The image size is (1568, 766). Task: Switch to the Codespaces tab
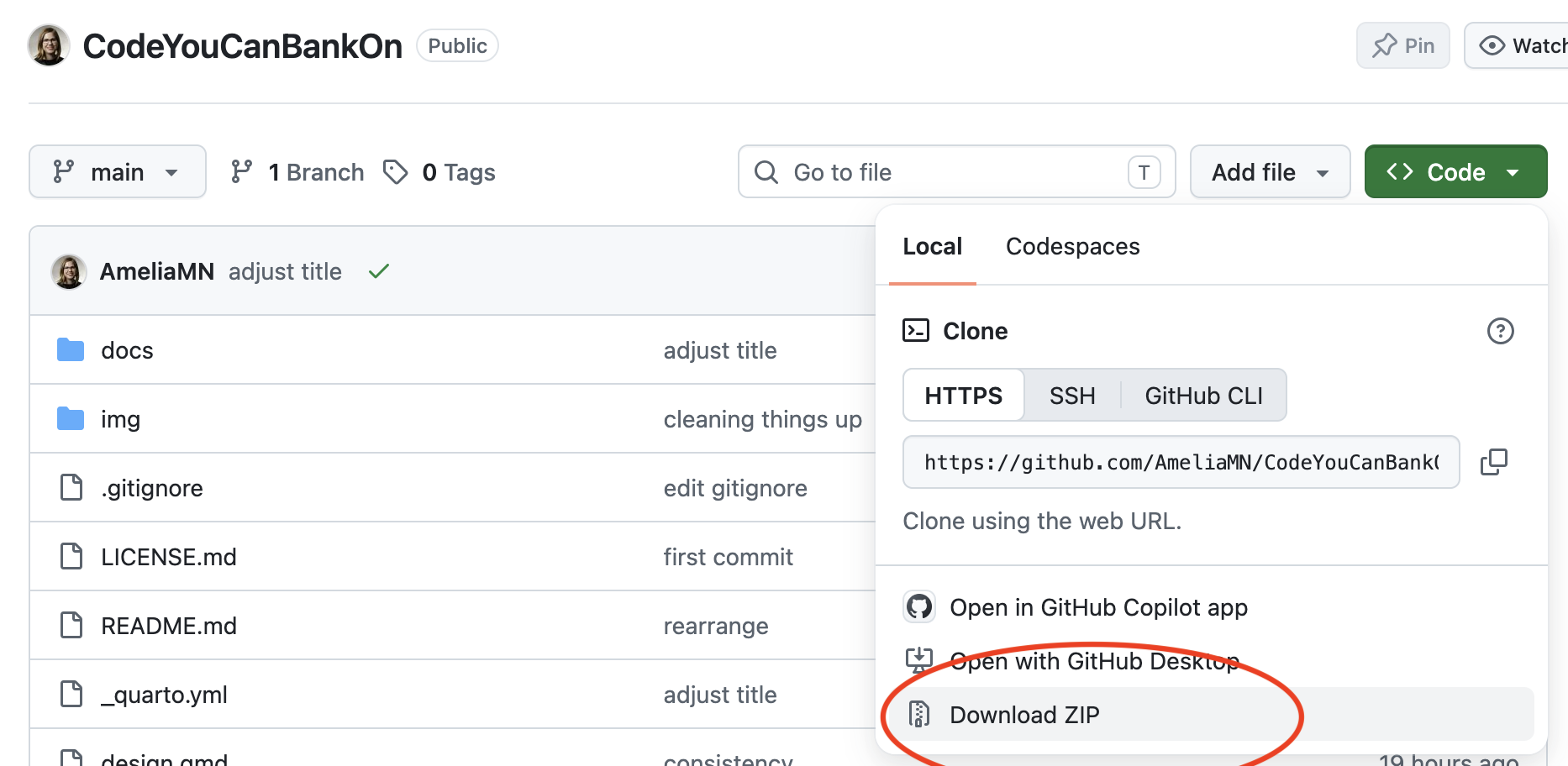coord(1073,246)
